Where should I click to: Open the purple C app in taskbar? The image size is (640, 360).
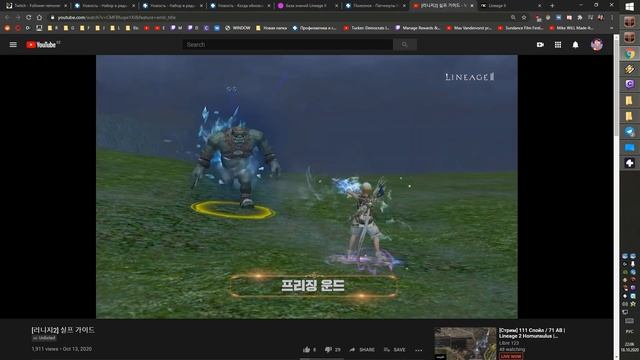pyautogui.click(x=629, y=84)
